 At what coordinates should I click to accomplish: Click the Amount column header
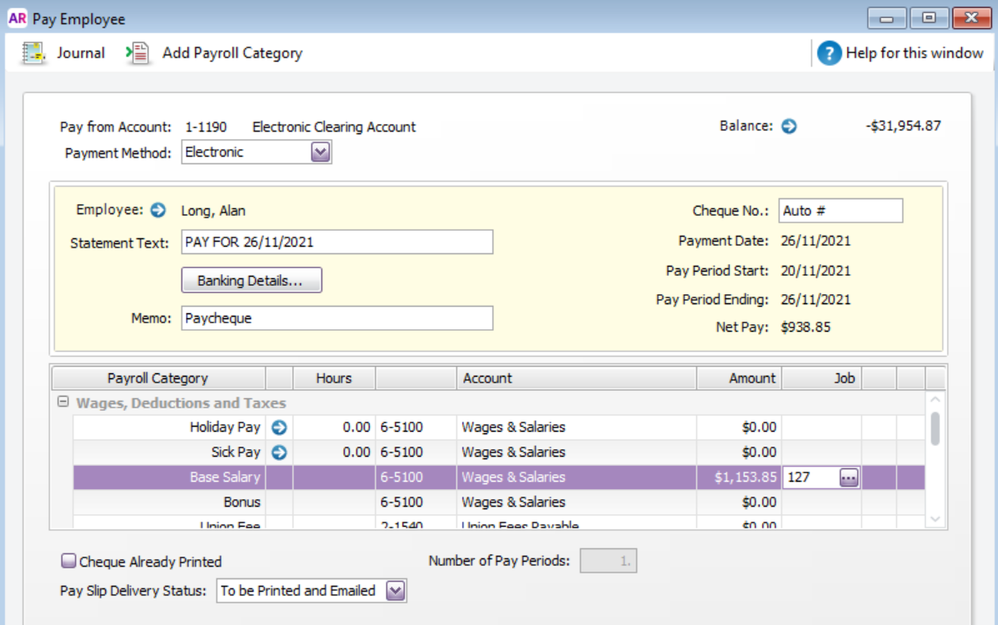pos(739,378)
